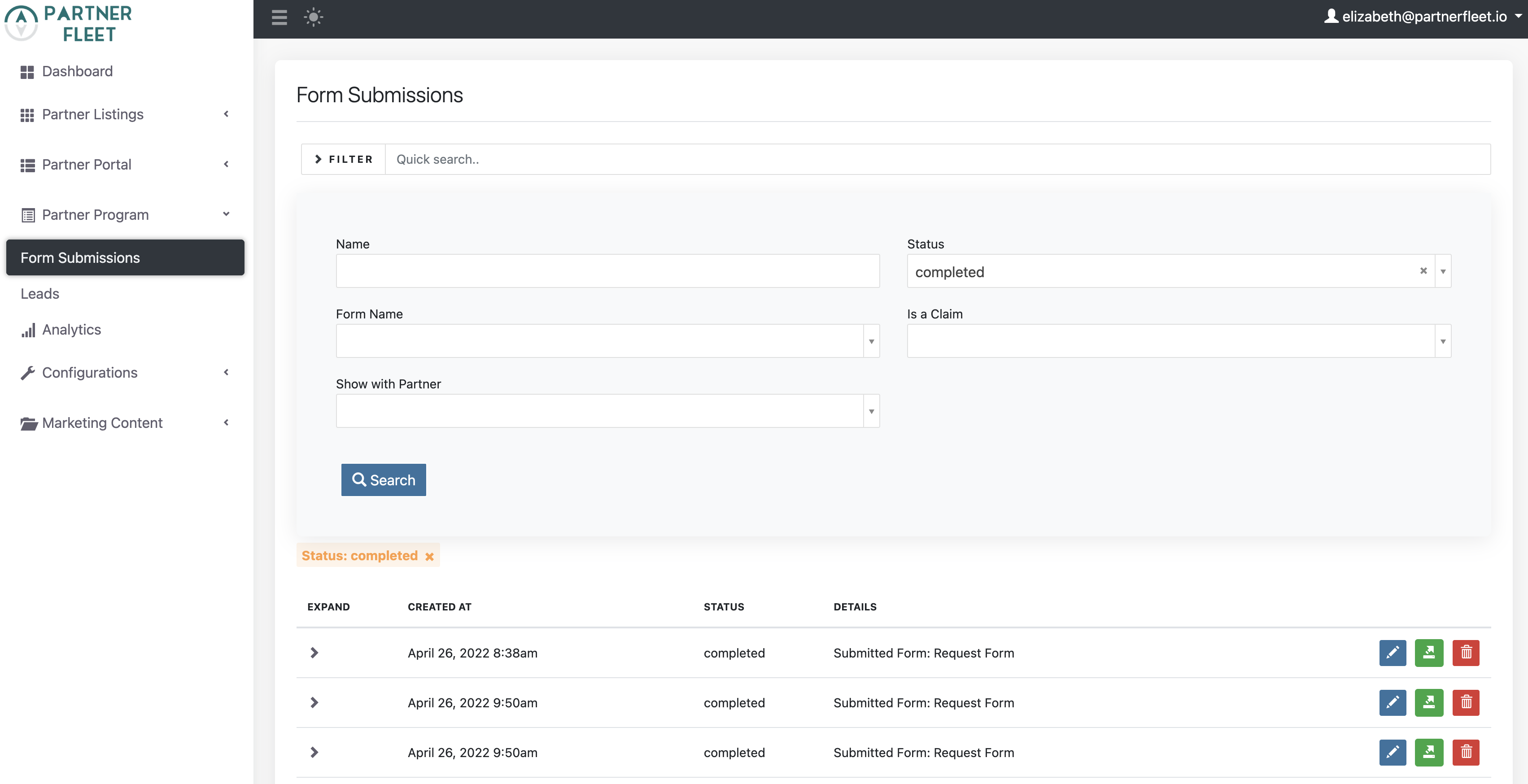Click the Search button

[383, 480]
